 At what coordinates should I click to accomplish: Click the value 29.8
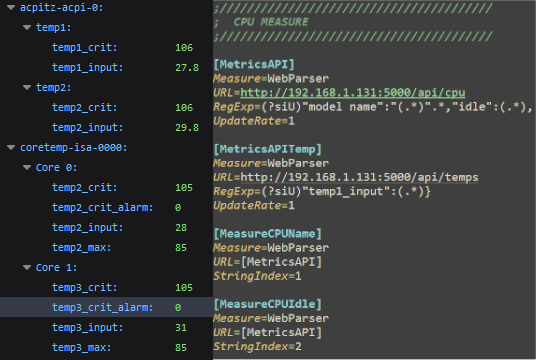(187, 128)
